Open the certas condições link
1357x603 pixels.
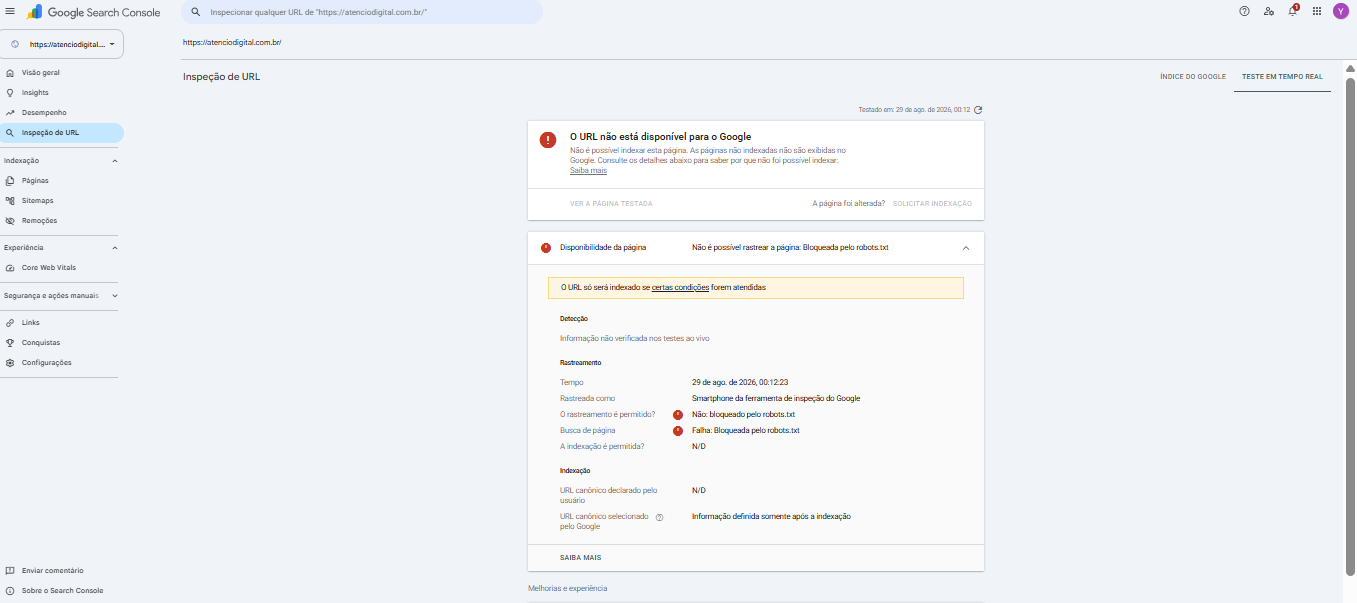click(680, 287)
